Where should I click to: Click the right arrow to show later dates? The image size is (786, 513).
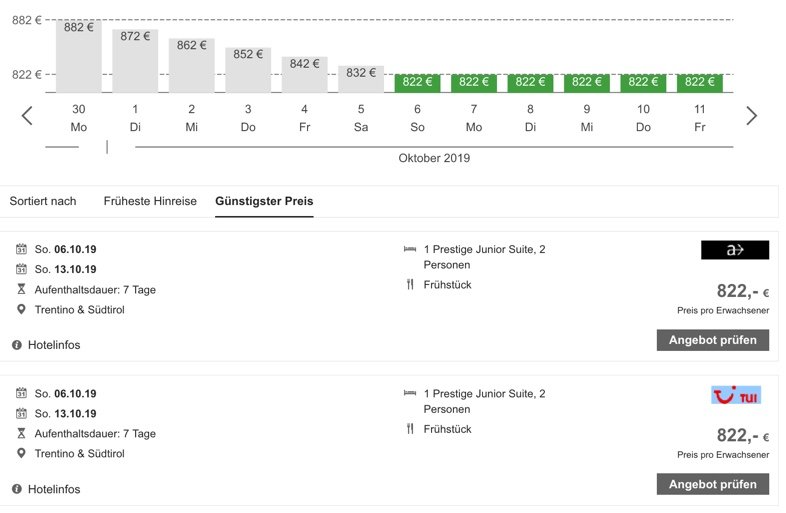[752, 115]
